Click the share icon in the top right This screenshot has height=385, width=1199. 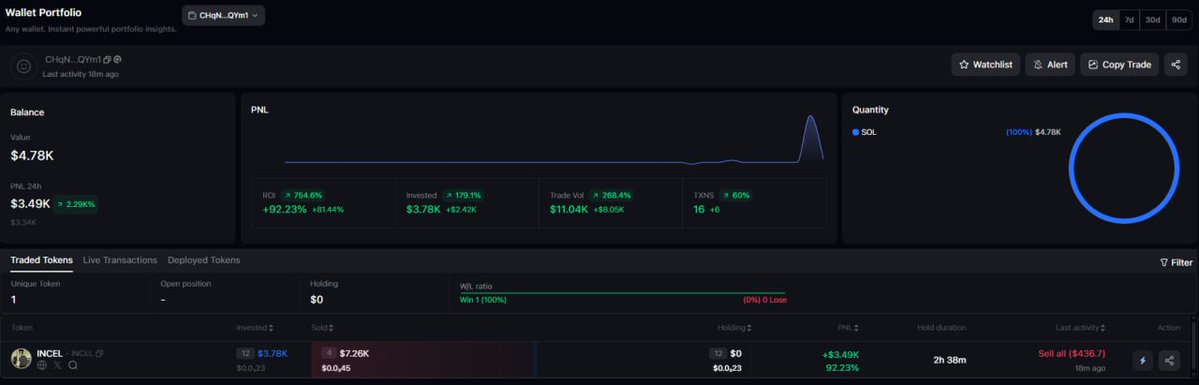[x=1175, y=65]
